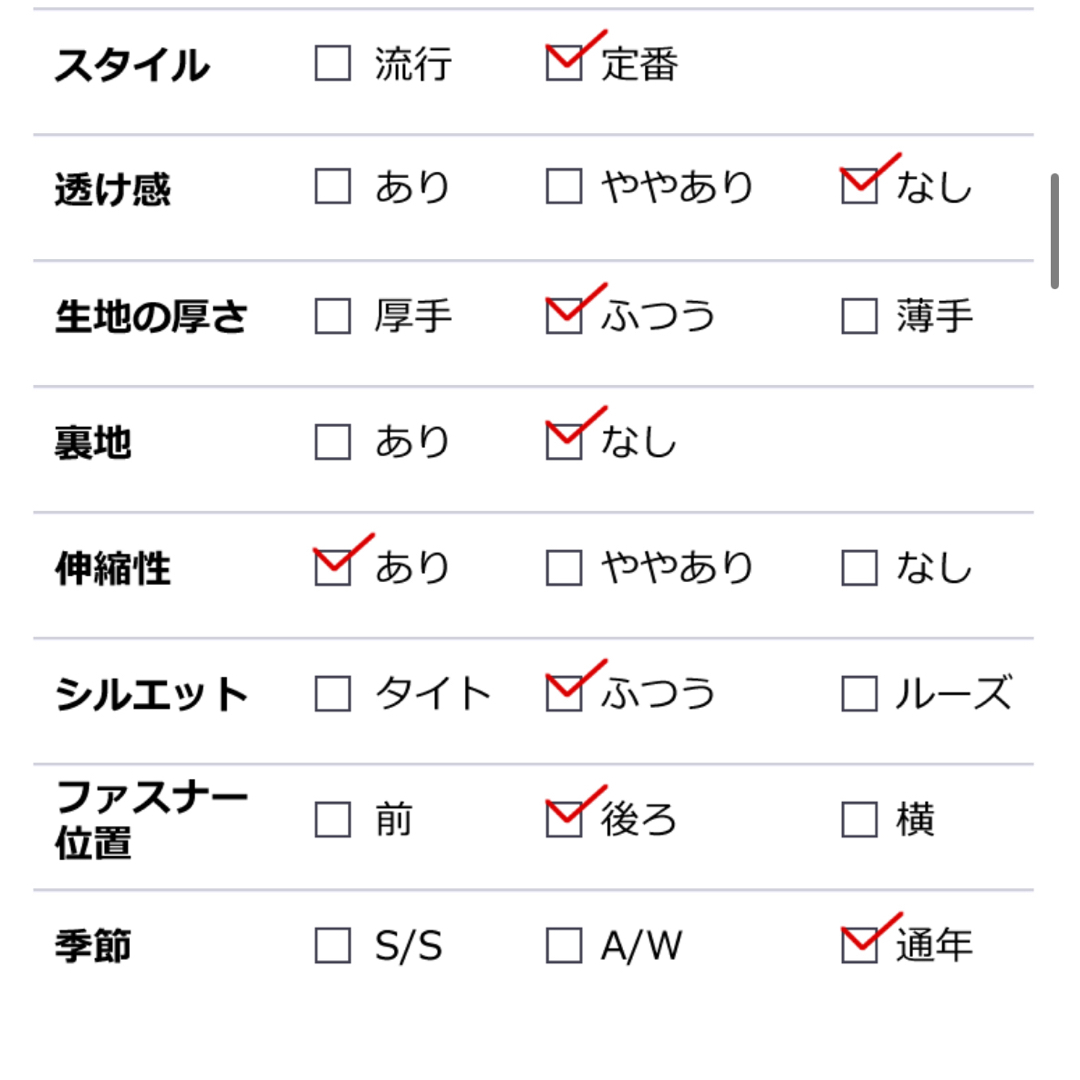Viewport: 1080px width, 1080px height.
Task: Check the ルーズ silhouette checkbox
Action: pyautogui.click(x=860, y=694)
